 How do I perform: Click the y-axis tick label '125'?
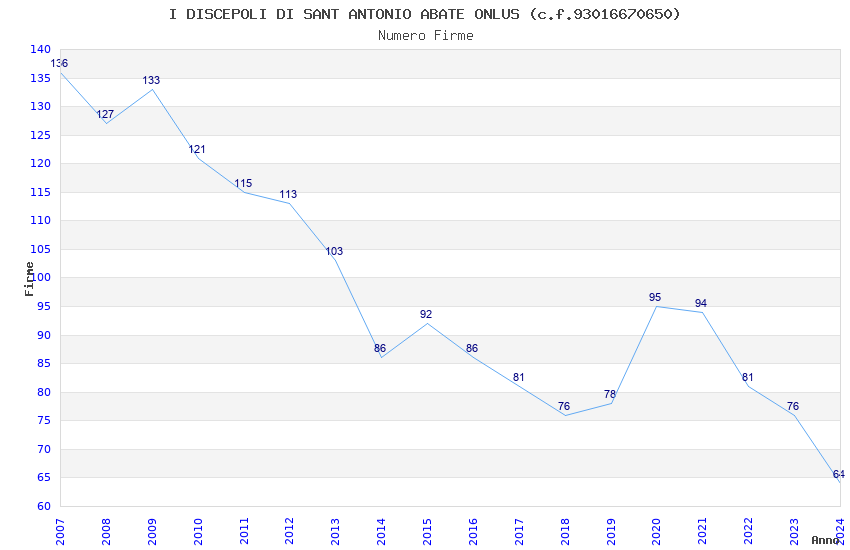tap(41, 135)
